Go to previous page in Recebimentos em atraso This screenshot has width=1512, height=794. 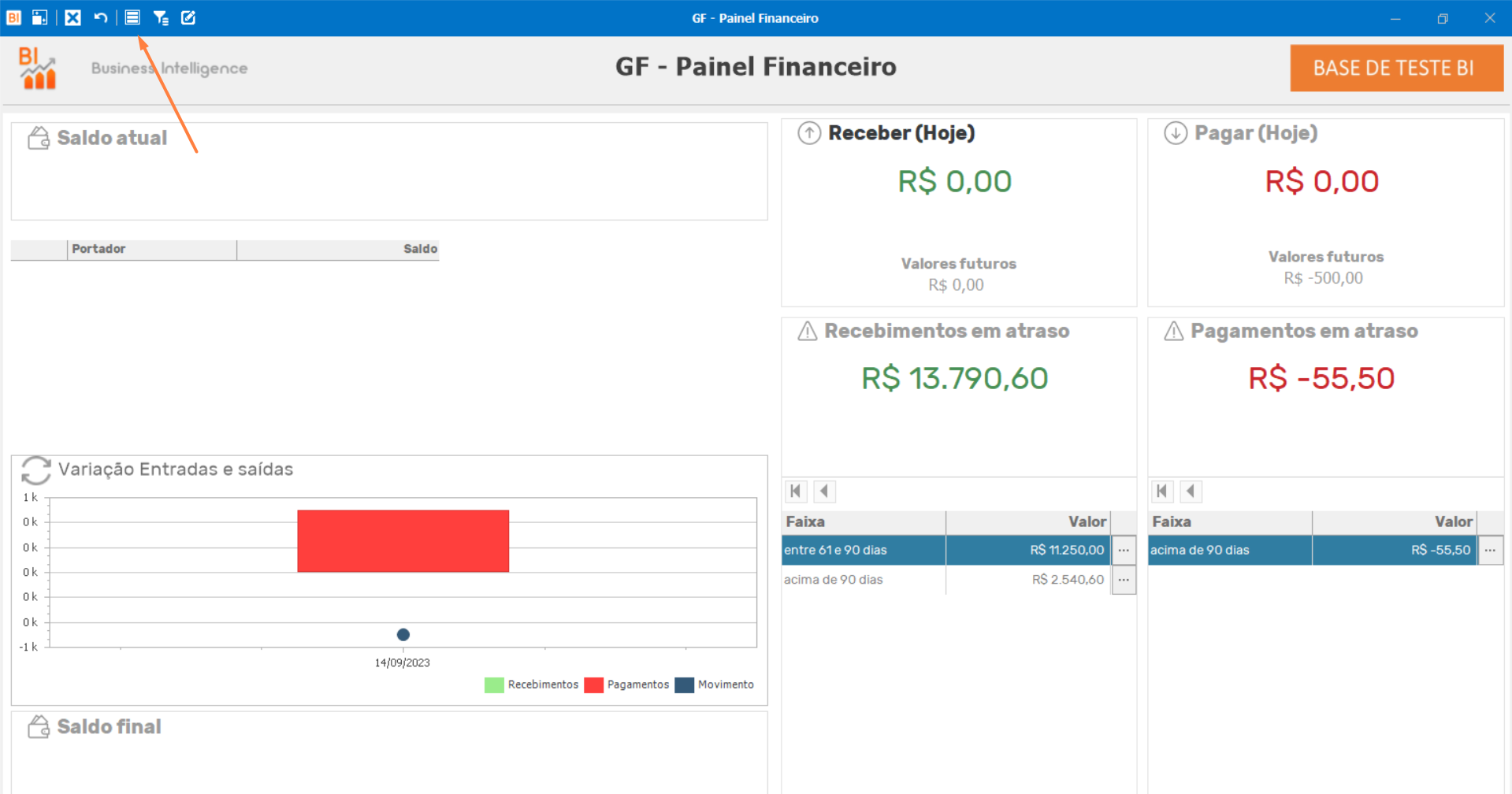coord(824,492)
